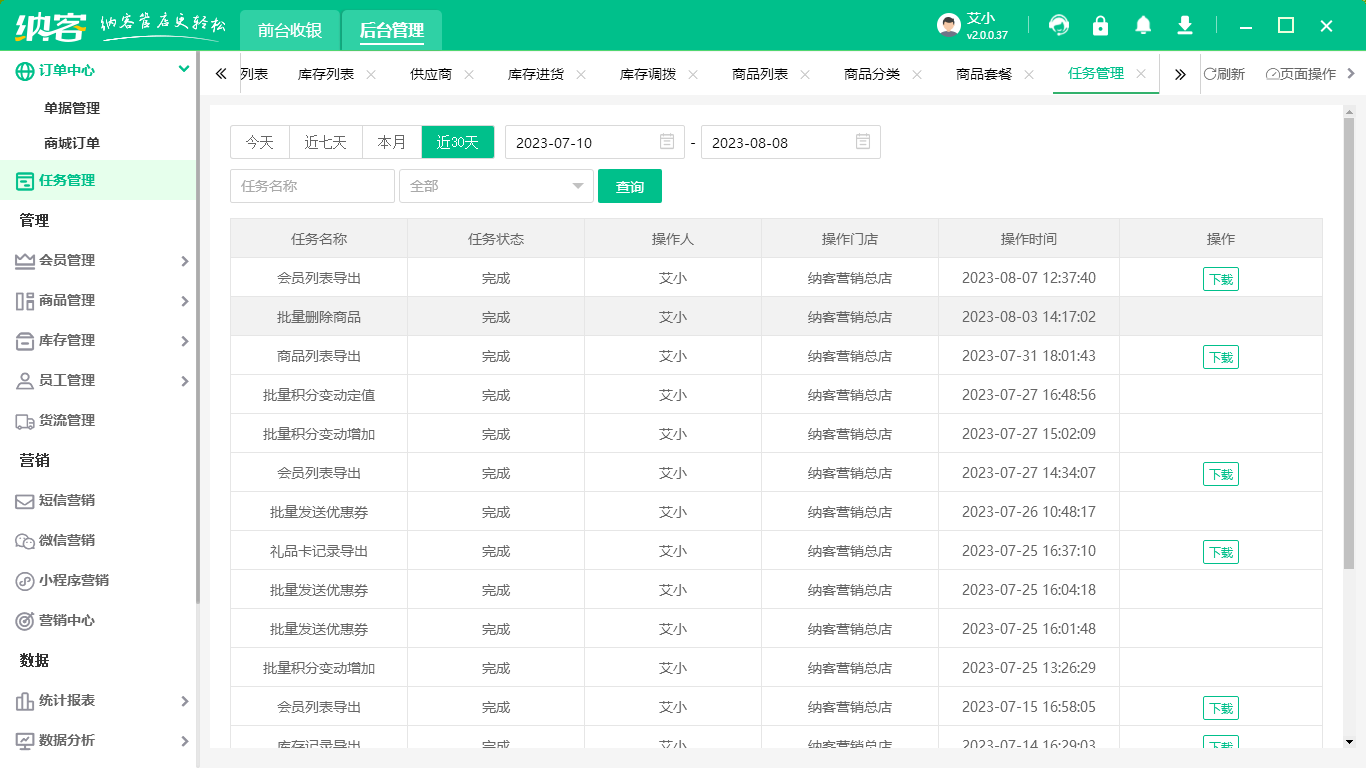Download 会员列表导出 from 2023-08-07

[x=1221, y=279]
